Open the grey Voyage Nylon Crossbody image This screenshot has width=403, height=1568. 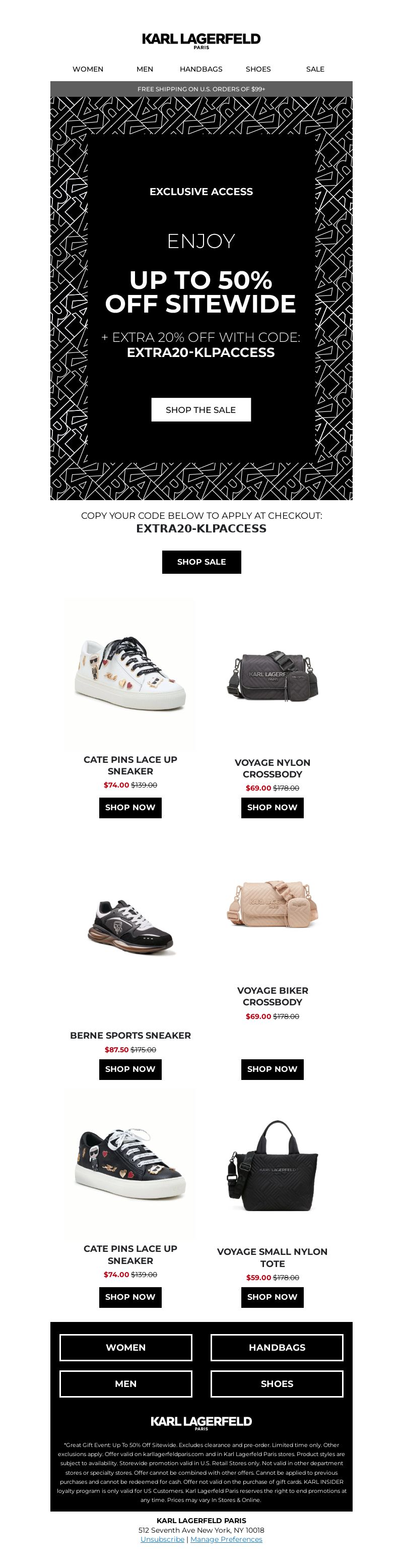click(x=273, y=676)
